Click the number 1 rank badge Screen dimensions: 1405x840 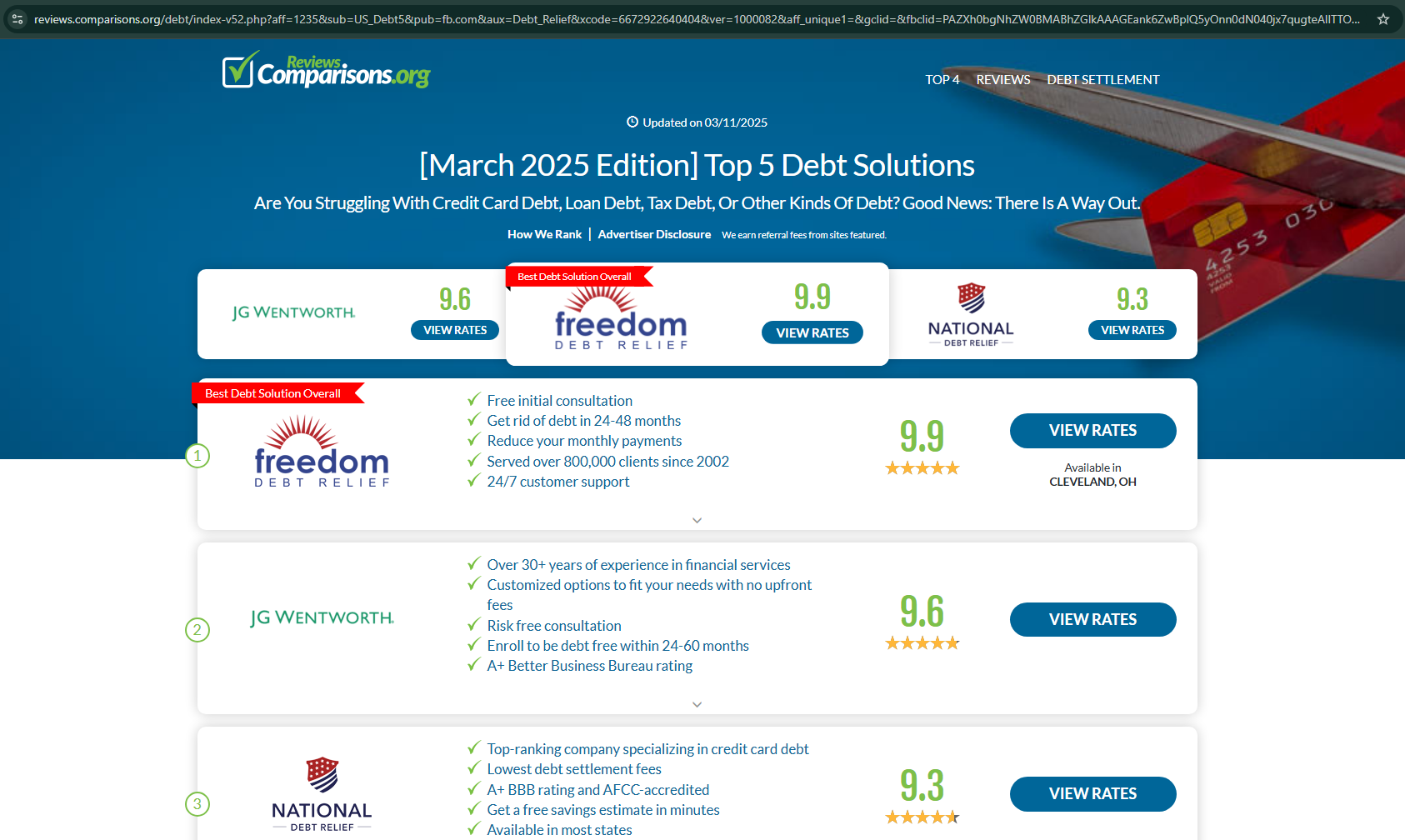click(197, 456)
